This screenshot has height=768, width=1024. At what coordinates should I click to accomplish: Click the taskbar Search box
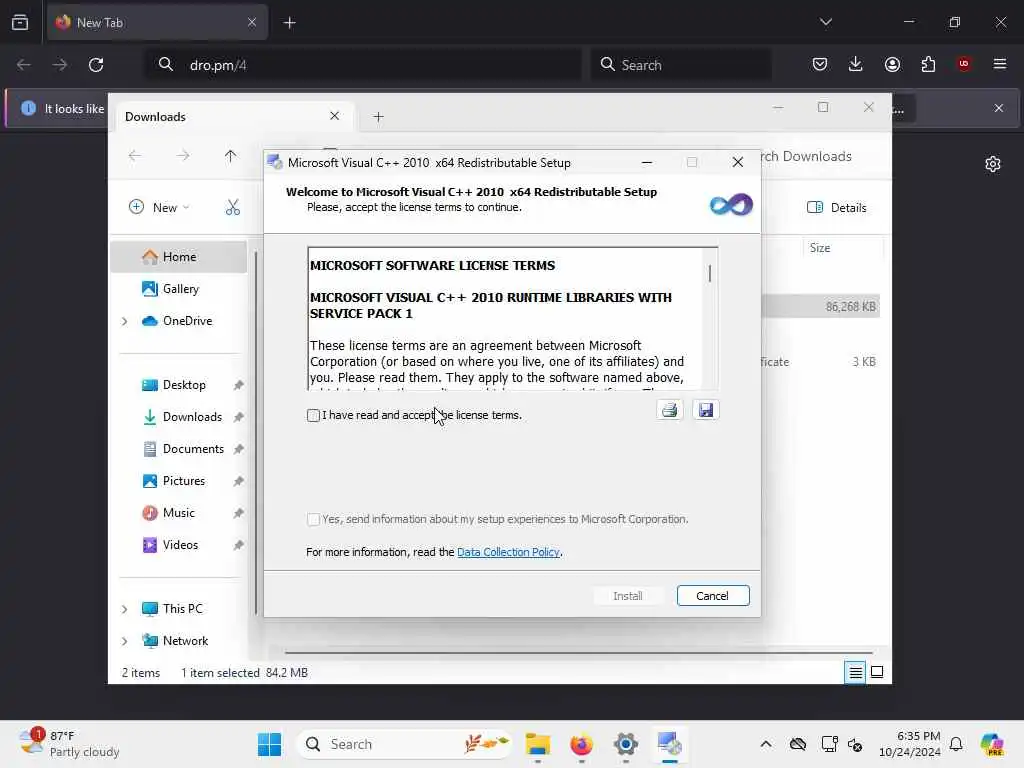pyautogui.click(x=403, y=744)
